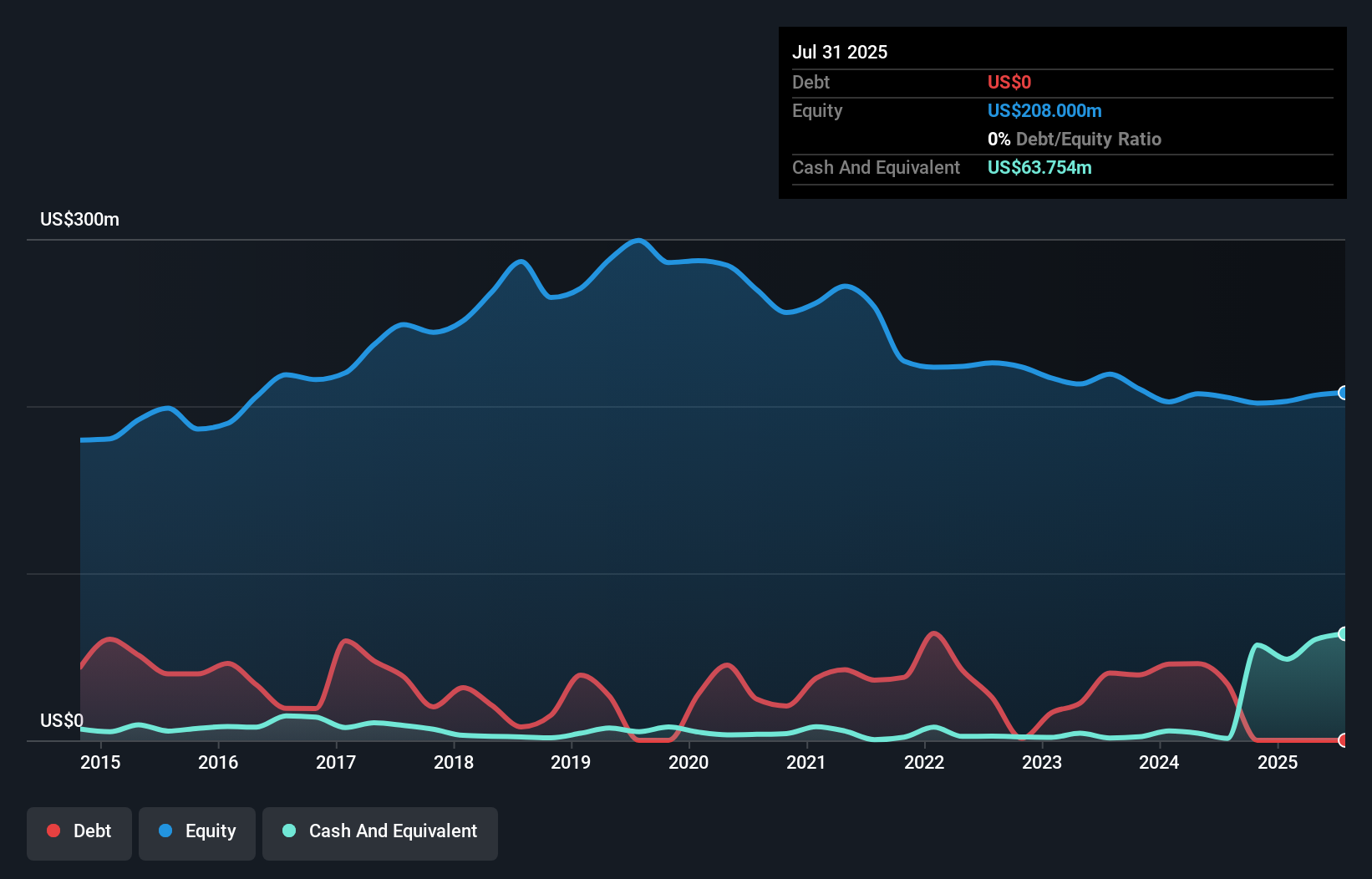Click the red dot in Debt legend
This screenshot has width=1372, height=879.
[53, 831]
